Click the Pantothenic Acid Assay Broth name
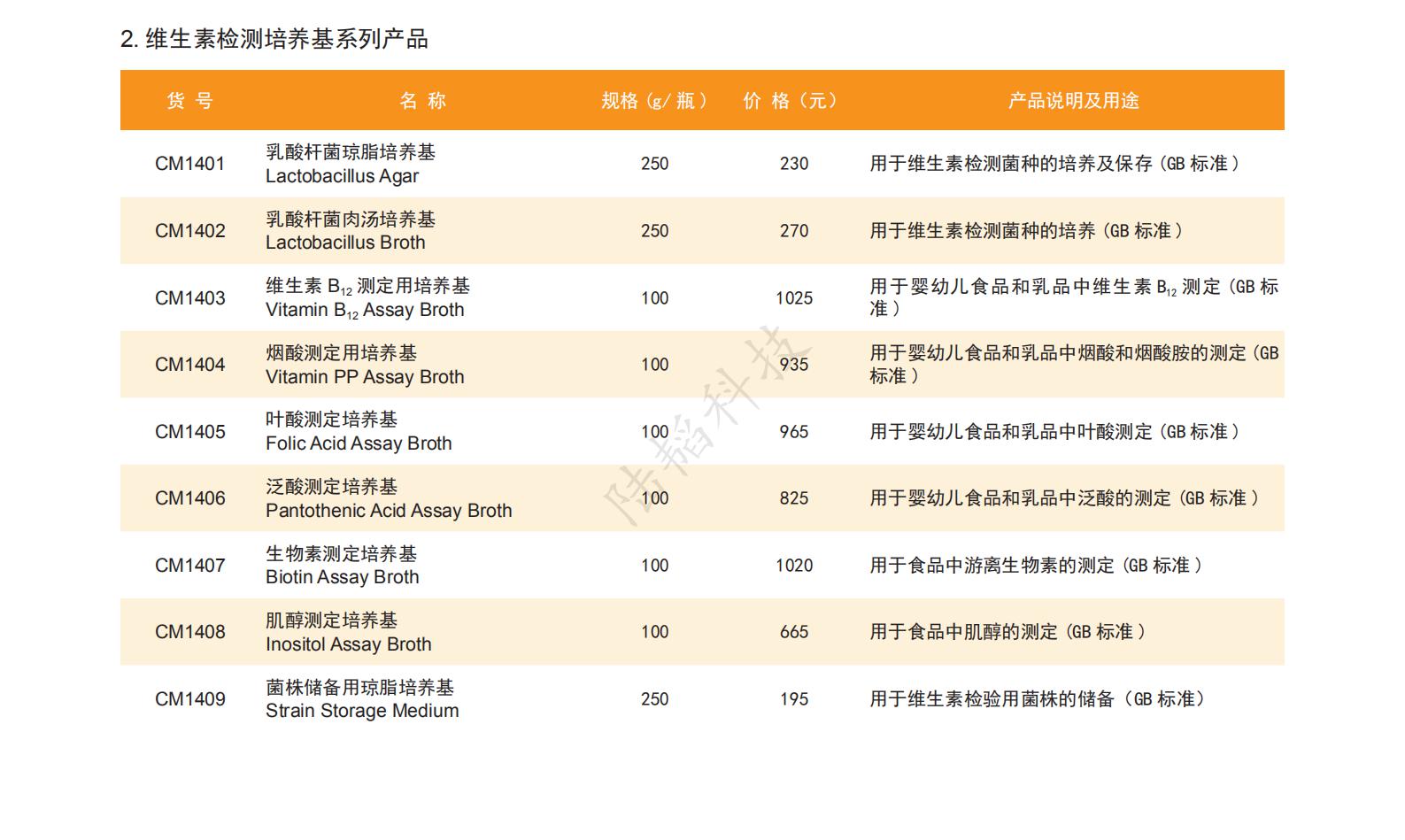 pos(389,511)
